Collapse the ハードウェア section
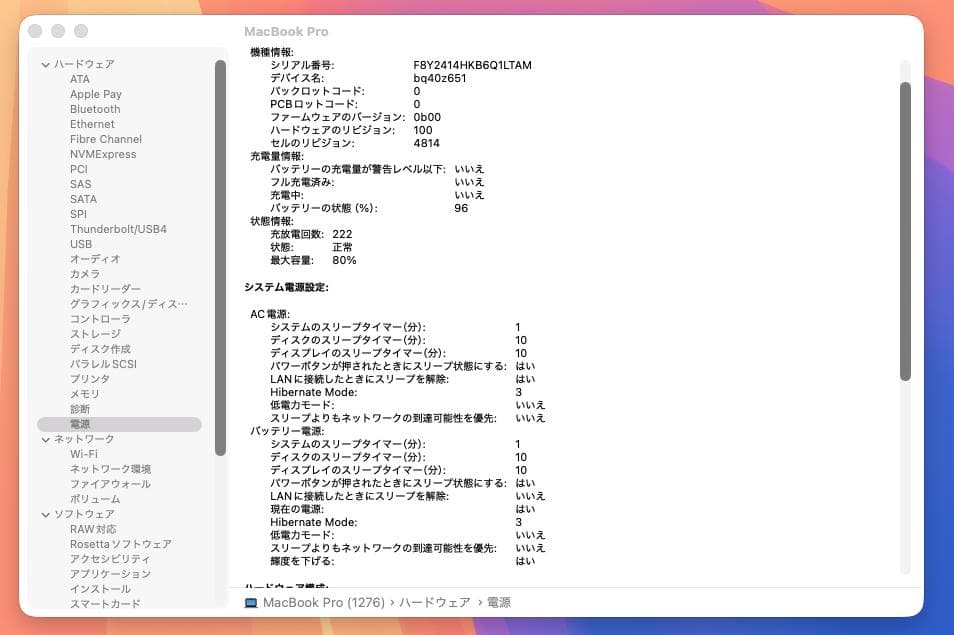954x635 pixels. (45, 63)
